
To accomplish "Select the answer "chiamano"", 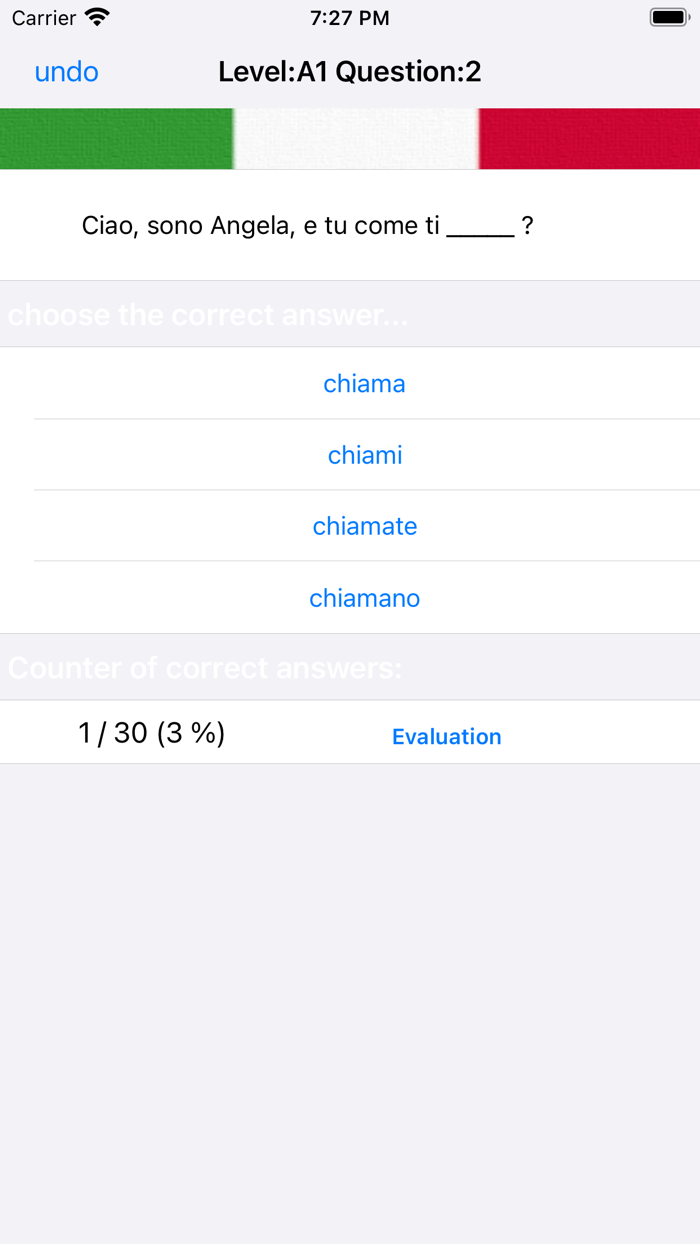I will [x=364, y=597].
